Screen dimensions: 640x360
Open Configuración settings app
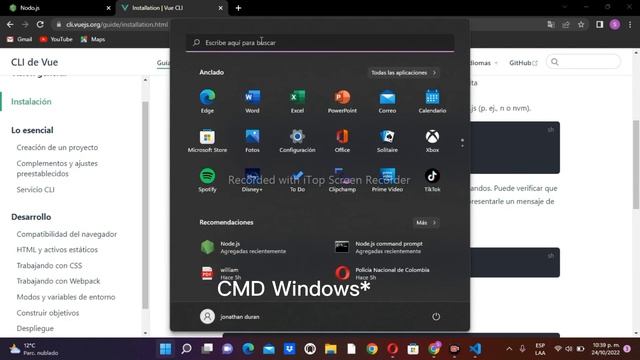tap(297, 140)
